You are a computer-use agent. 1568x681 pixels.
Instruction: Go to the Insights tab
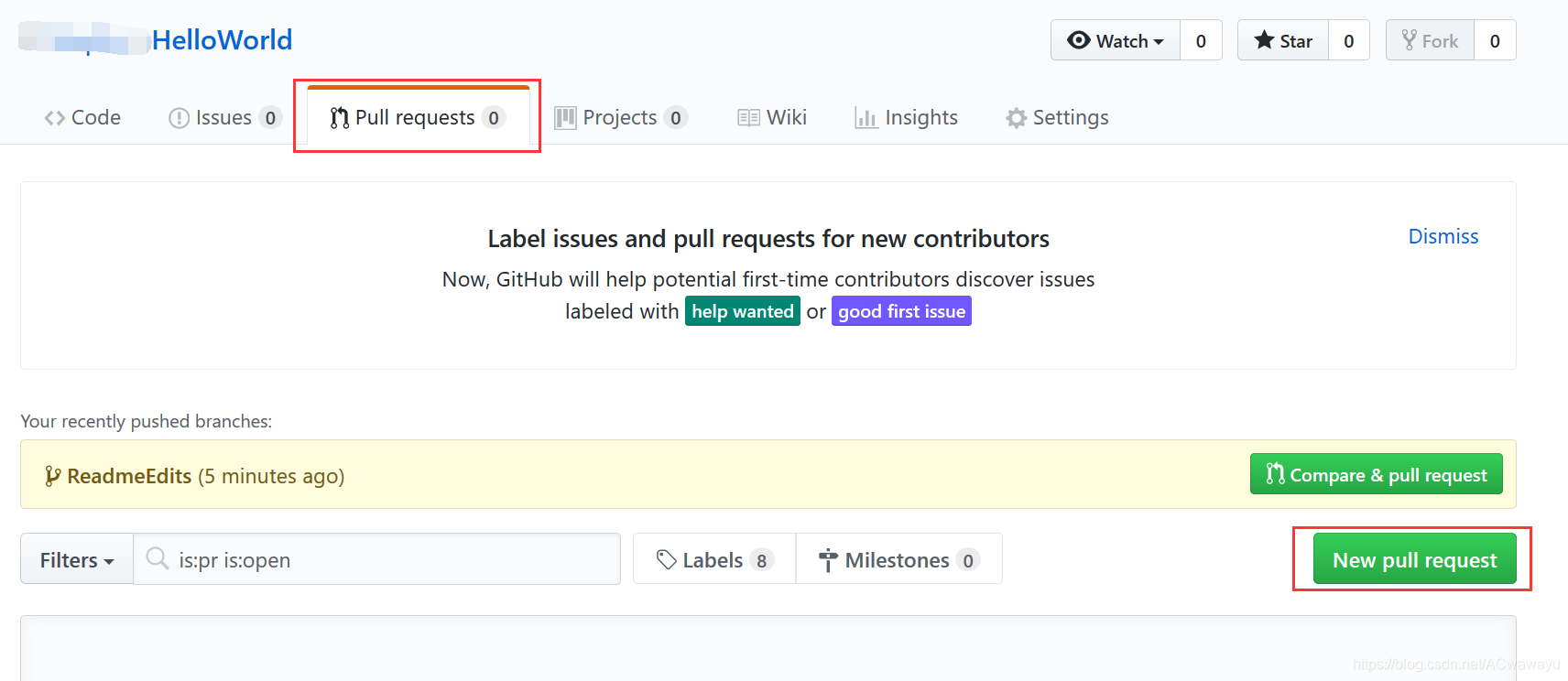[x=906, y=117]
